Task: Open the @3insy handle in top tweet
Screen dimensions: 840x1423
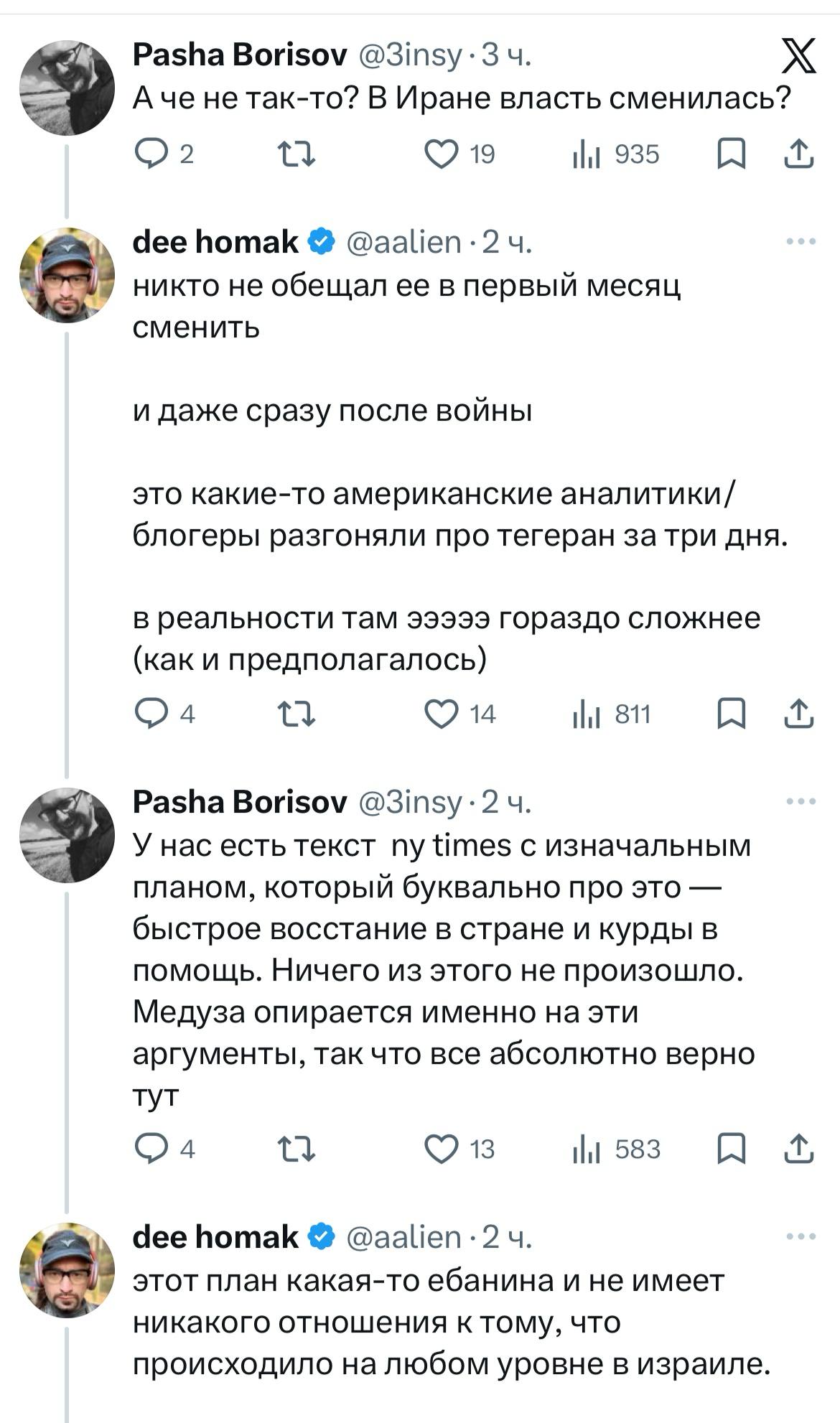Action: tap(410, 55)
